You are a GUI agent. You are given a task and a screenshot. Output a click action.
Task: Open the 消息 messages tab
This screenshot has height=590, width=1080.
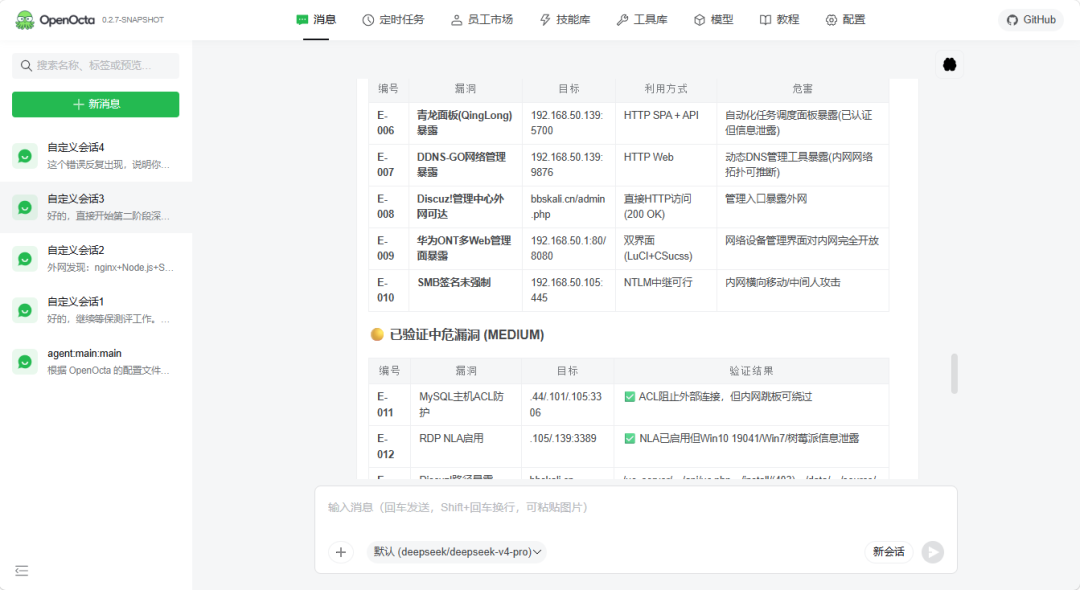click(x=316, y=20)
